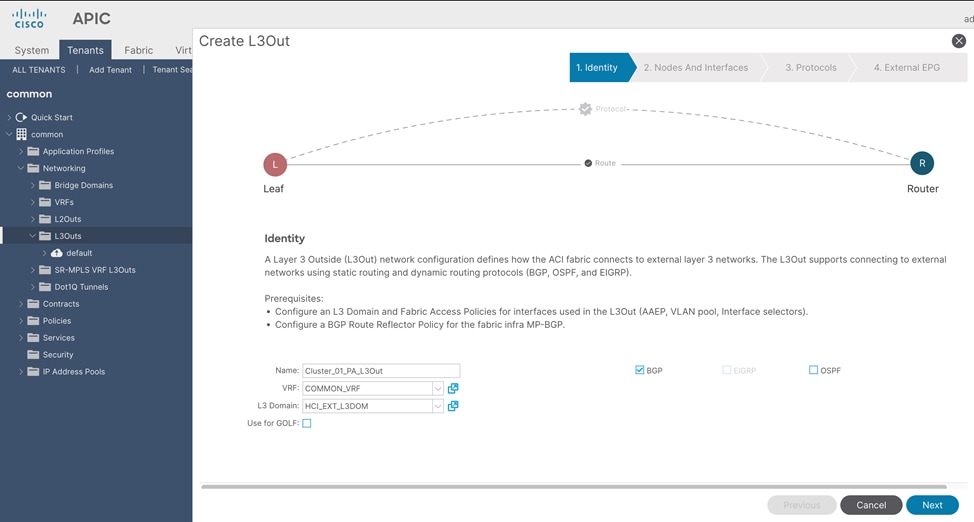This screenshot has width=974, height=522.
Task: Open the VRF dropdown arrow
Action: click(438, 388)
